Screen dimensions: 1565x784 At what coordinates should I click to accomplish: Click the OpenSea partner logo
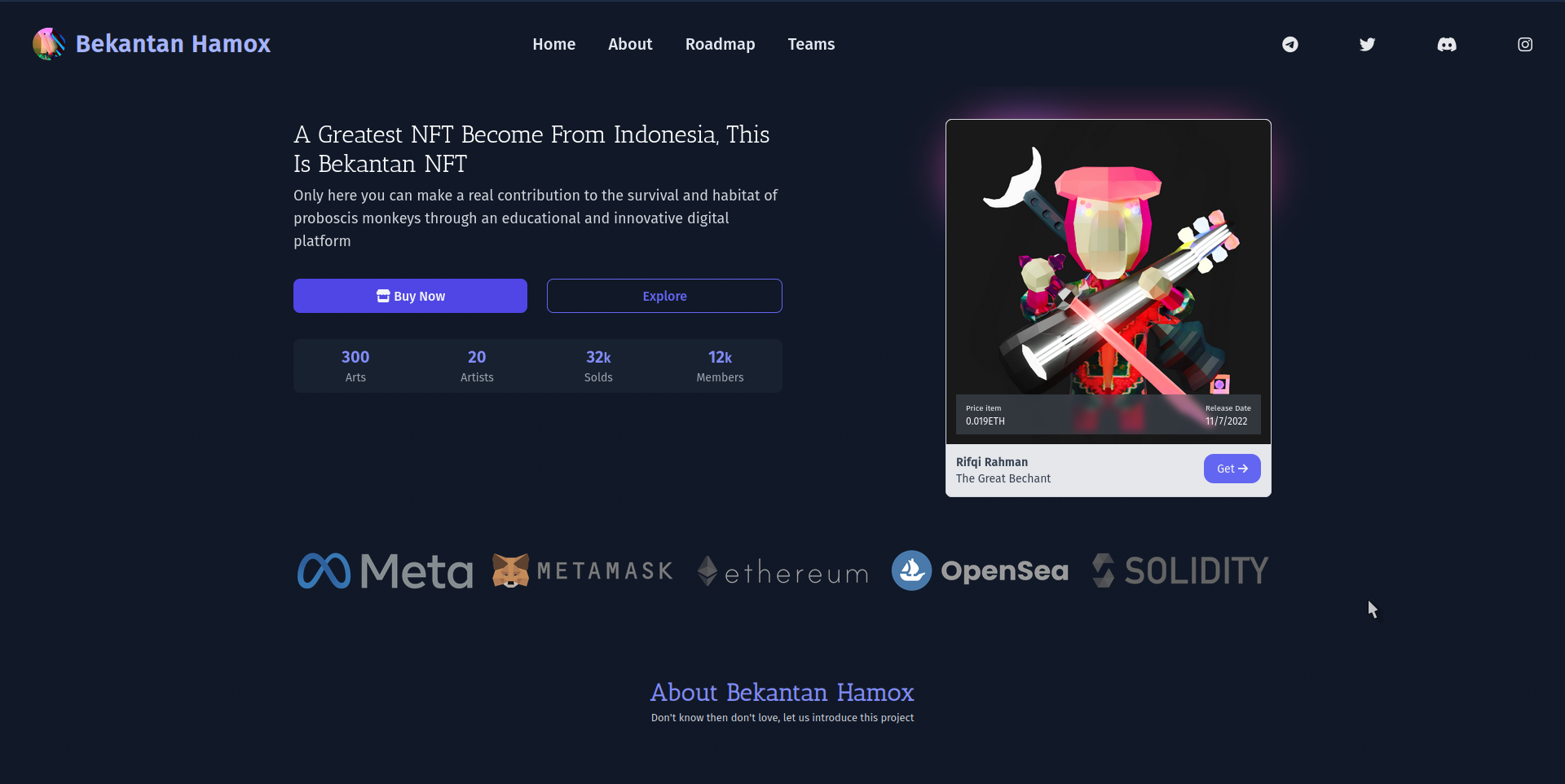click(x=980, y=570)
